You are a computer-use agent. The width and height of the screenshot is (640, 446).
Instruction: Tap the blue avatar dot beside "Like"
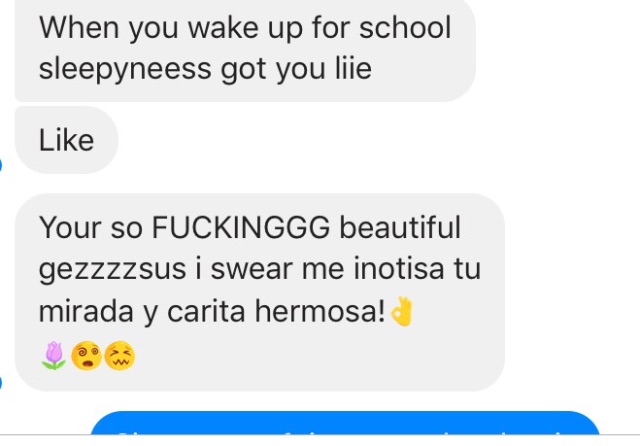pyautogui.click(x=1, y=166)
